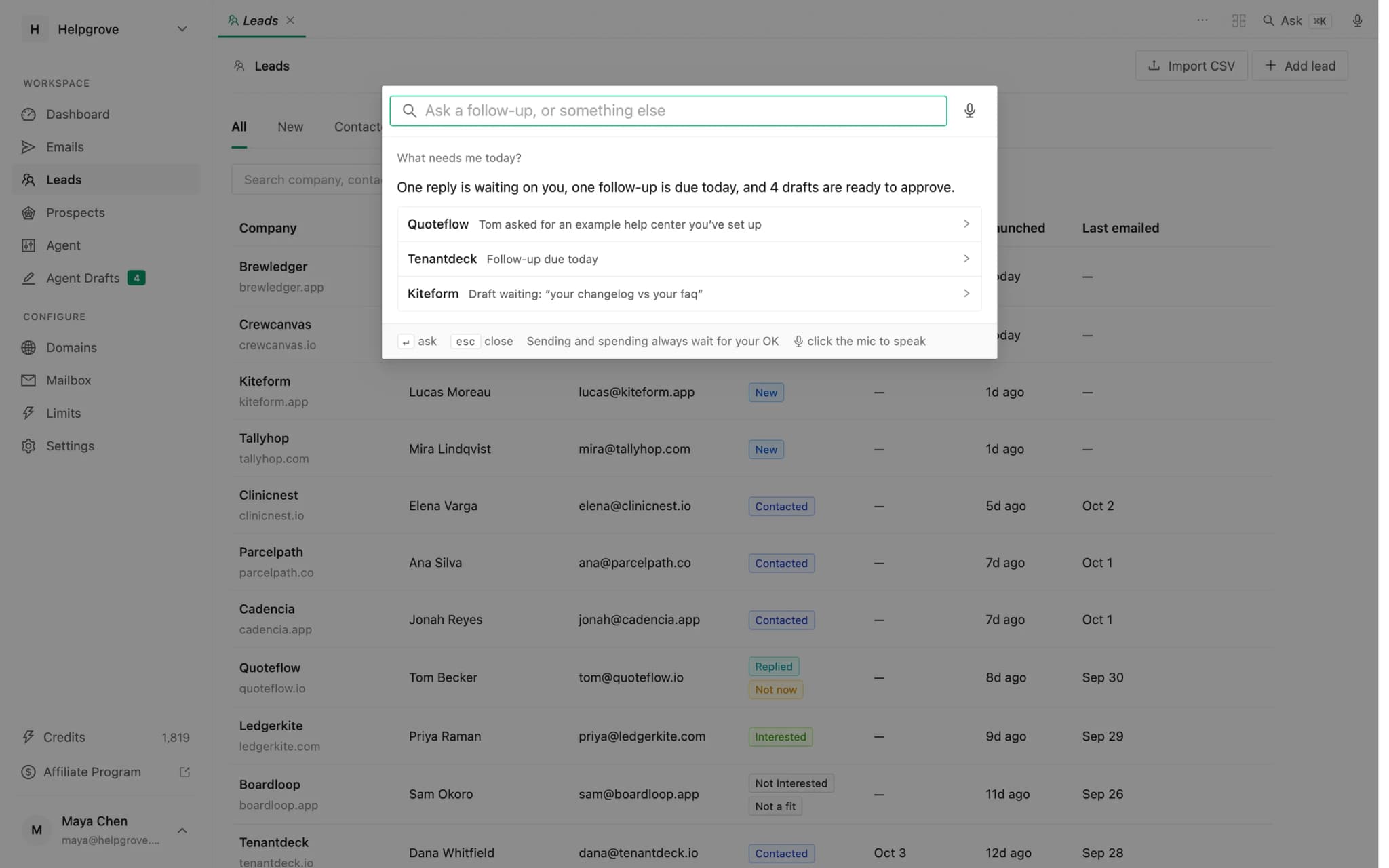1389x868 pixels.
Task: Click the Emails paper plane icon
Action: 28,146
